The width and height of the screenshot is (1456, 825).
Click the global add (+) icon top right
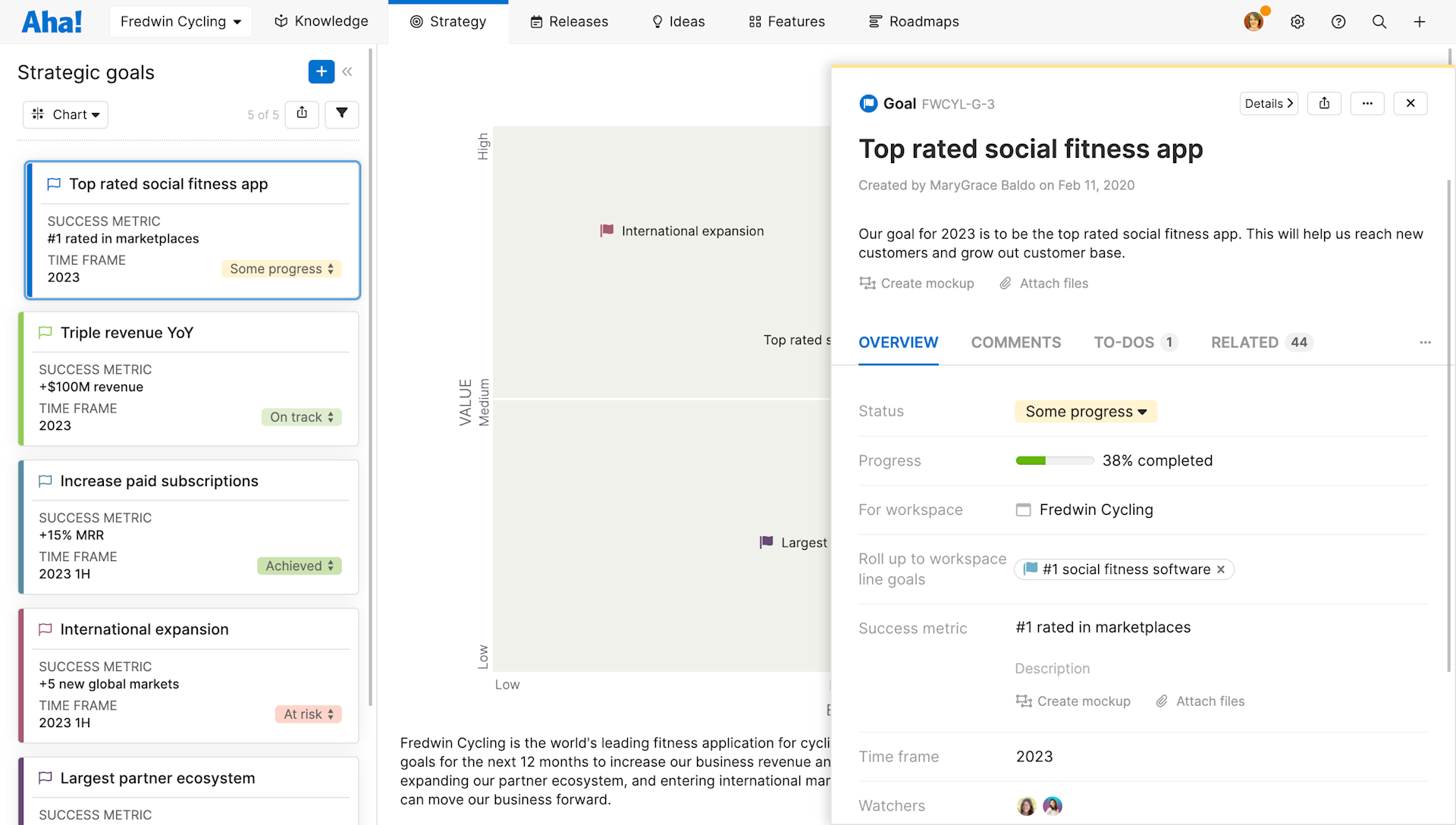pos(1420,21)
